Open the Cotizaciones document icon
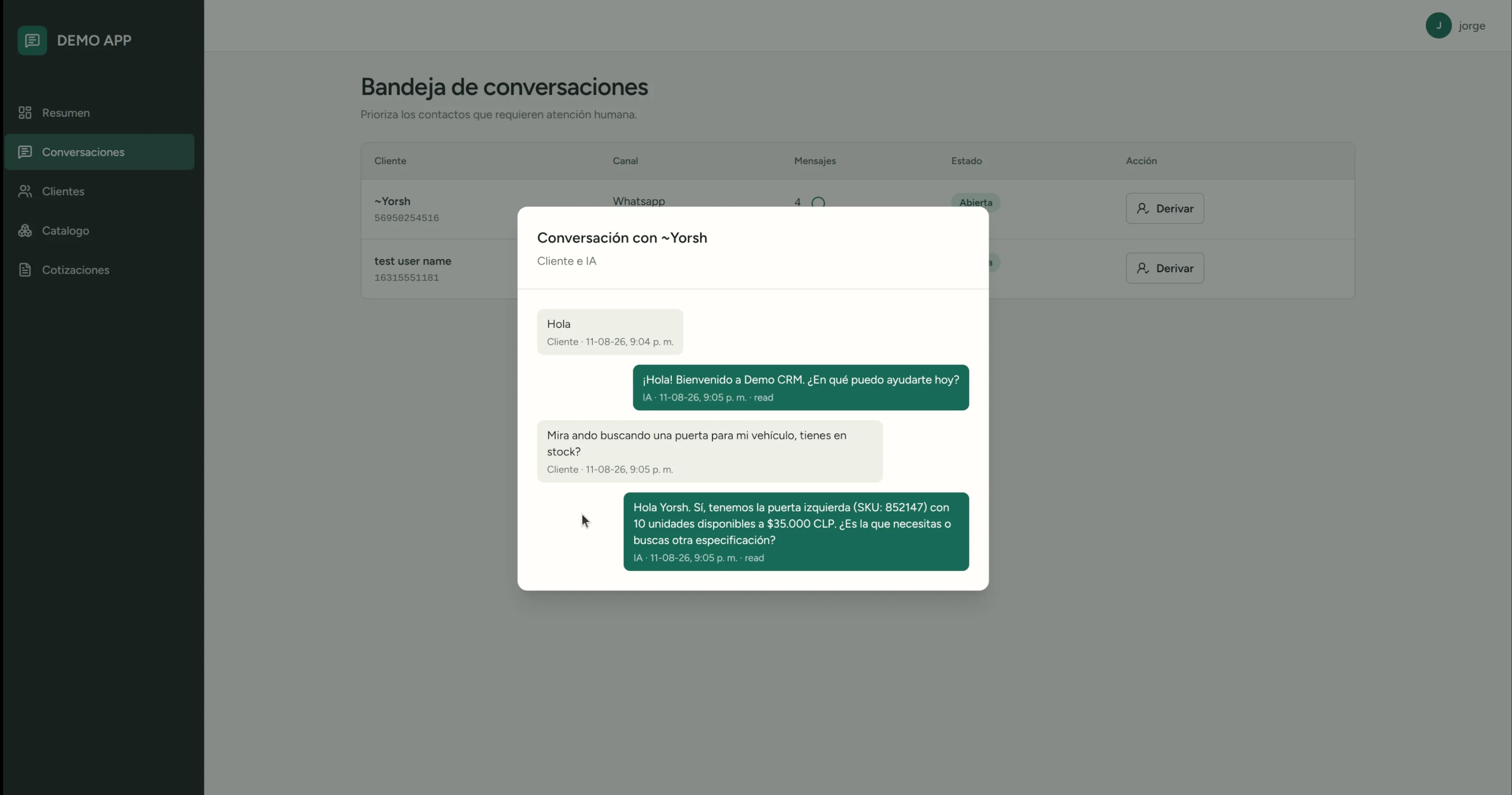Screen dimensions: 1512x795 click(x=25, y=270)
